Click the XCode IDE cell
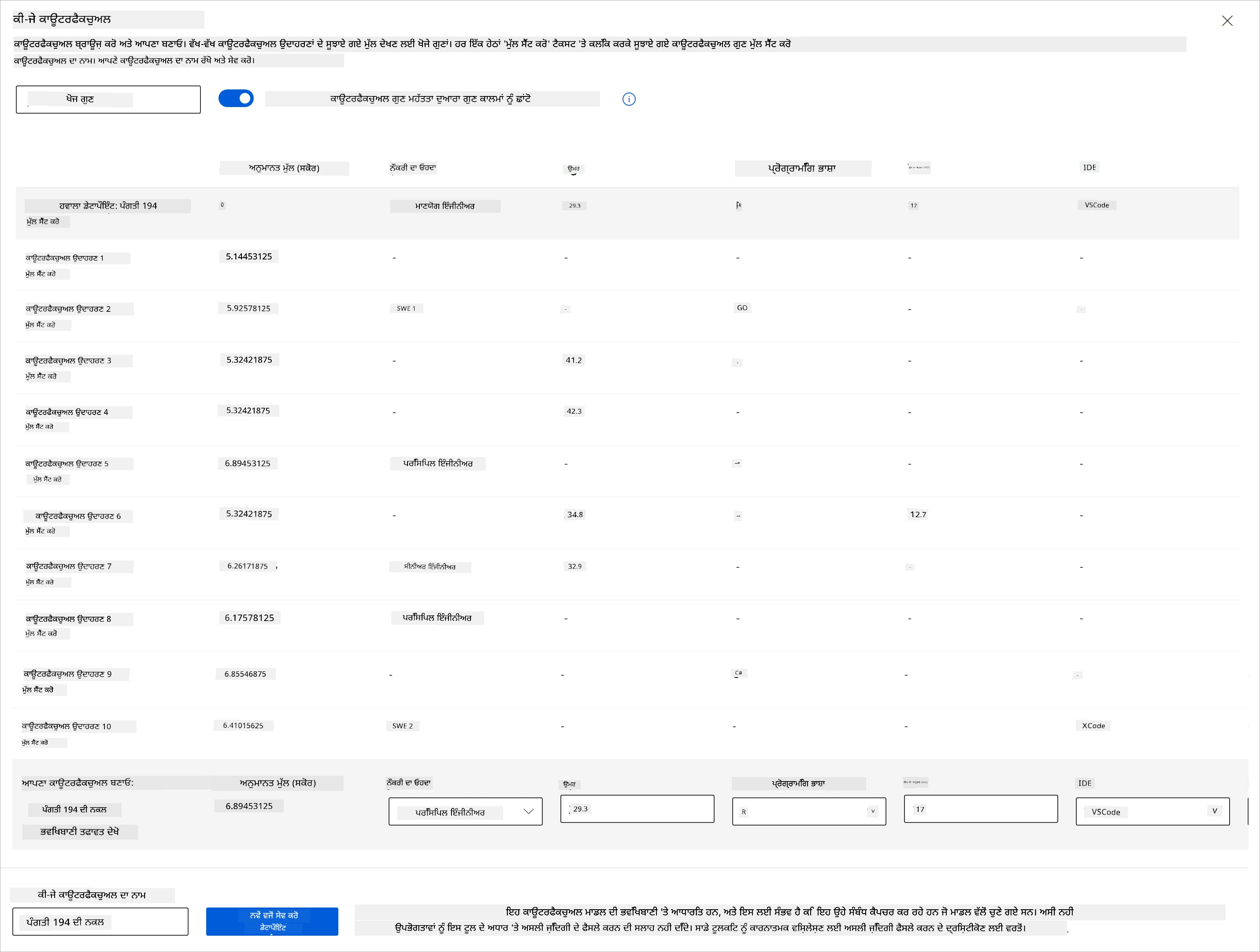The width and height of the screenshot is (1260, 952). pos(1093,726)
